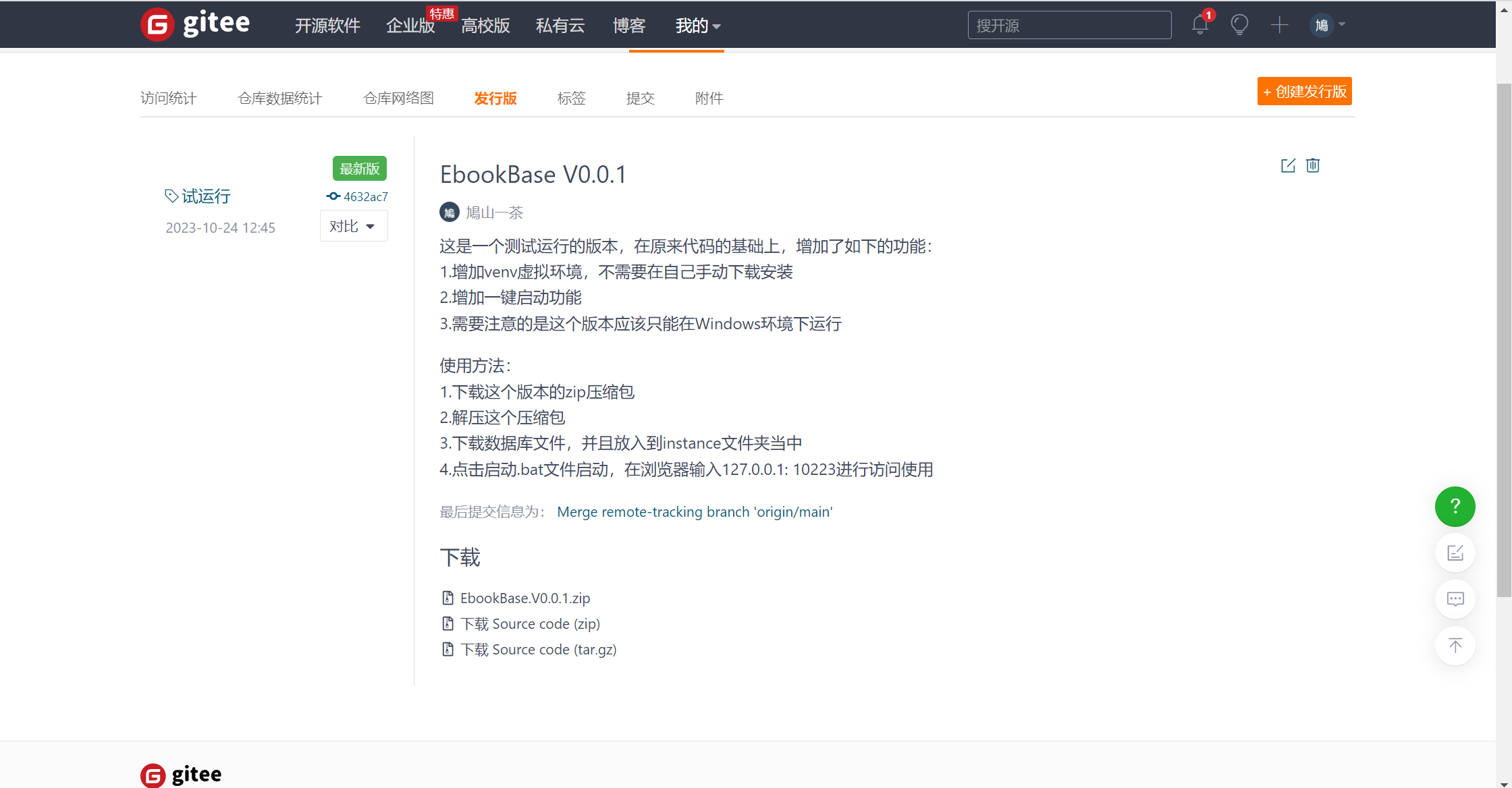Image resolution: width=1512 pixels, height=788 pixels.
Task: Switch to the 仓库数据统计 tab
Action: 280,98
